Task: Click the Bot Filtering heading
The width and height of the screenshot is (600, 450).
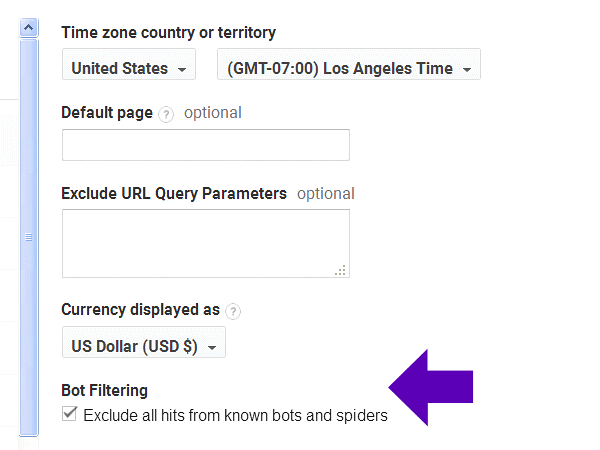Action: (x=104, y=390)
